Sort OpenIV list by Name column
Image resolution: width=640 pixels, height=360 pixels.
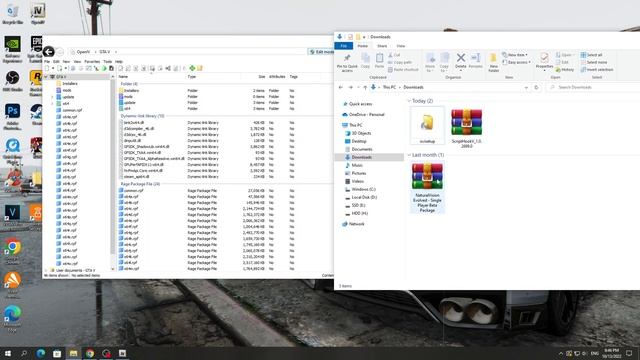click(123, 77)
